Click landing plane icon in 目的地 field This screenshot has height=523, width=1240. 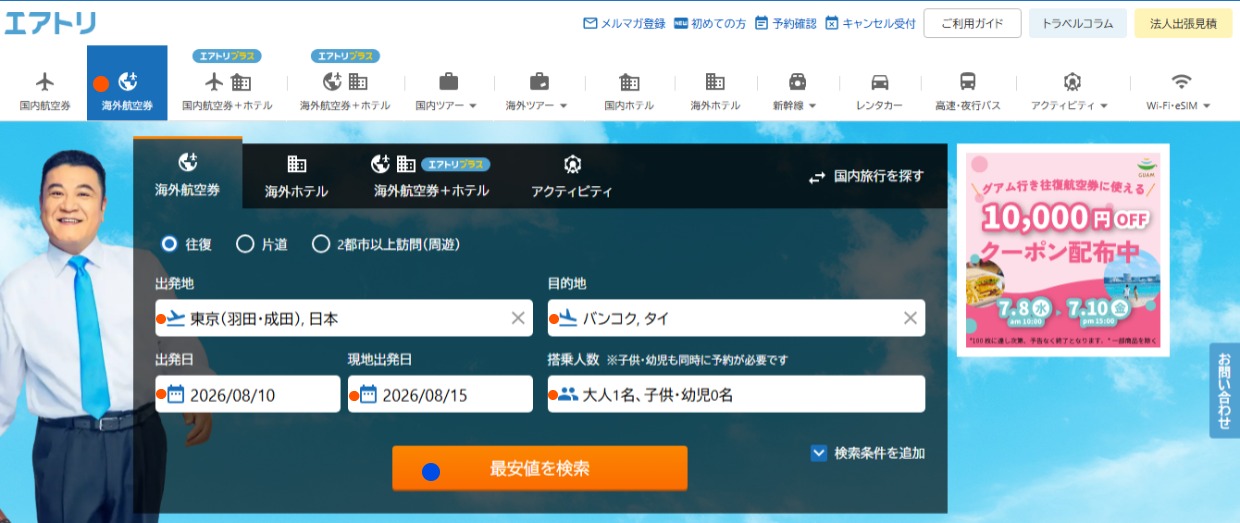pos(568,318)
